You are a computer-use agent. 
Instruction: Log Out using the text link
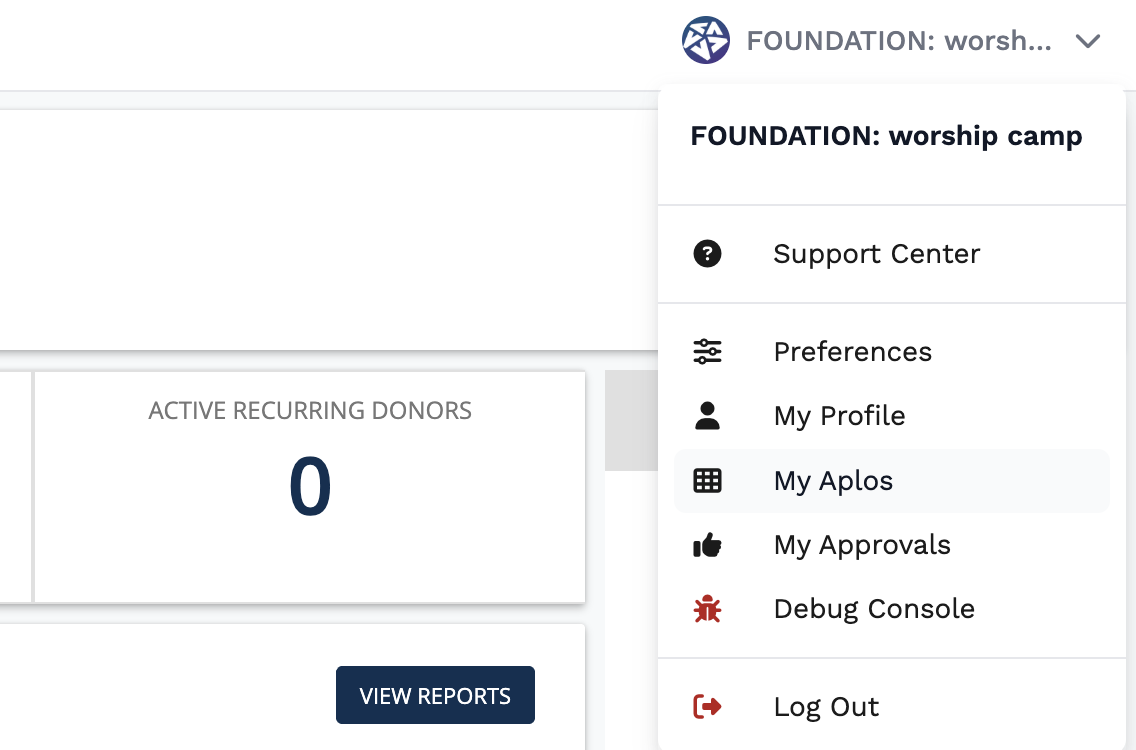click(x=826, y=707)
